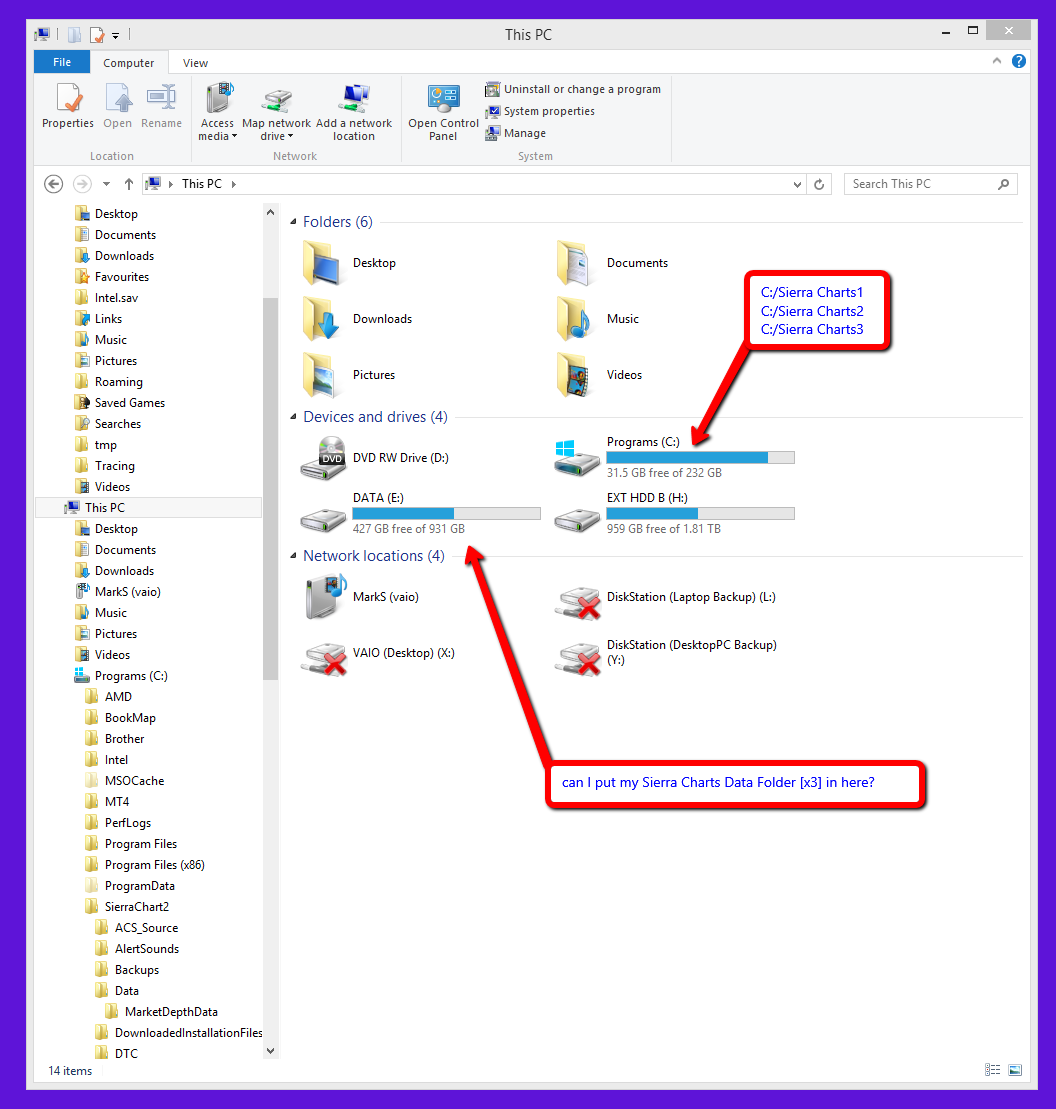Viewport: 1056px width, 1109px height.
Task: Click EXT HDD B capacity bar
Action: coord(700,513)
